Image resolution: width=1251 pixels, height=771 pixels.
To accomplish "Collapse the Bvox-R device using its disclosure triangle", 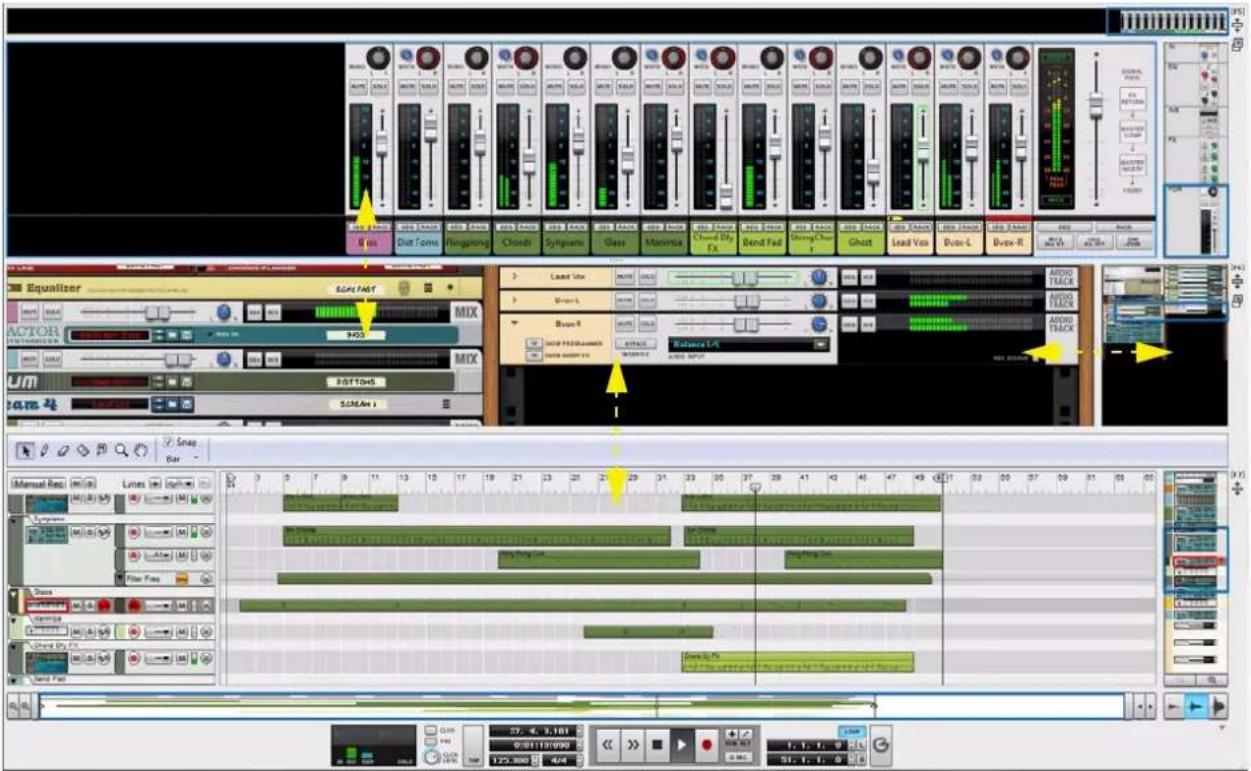I will (x=515, y=322).
